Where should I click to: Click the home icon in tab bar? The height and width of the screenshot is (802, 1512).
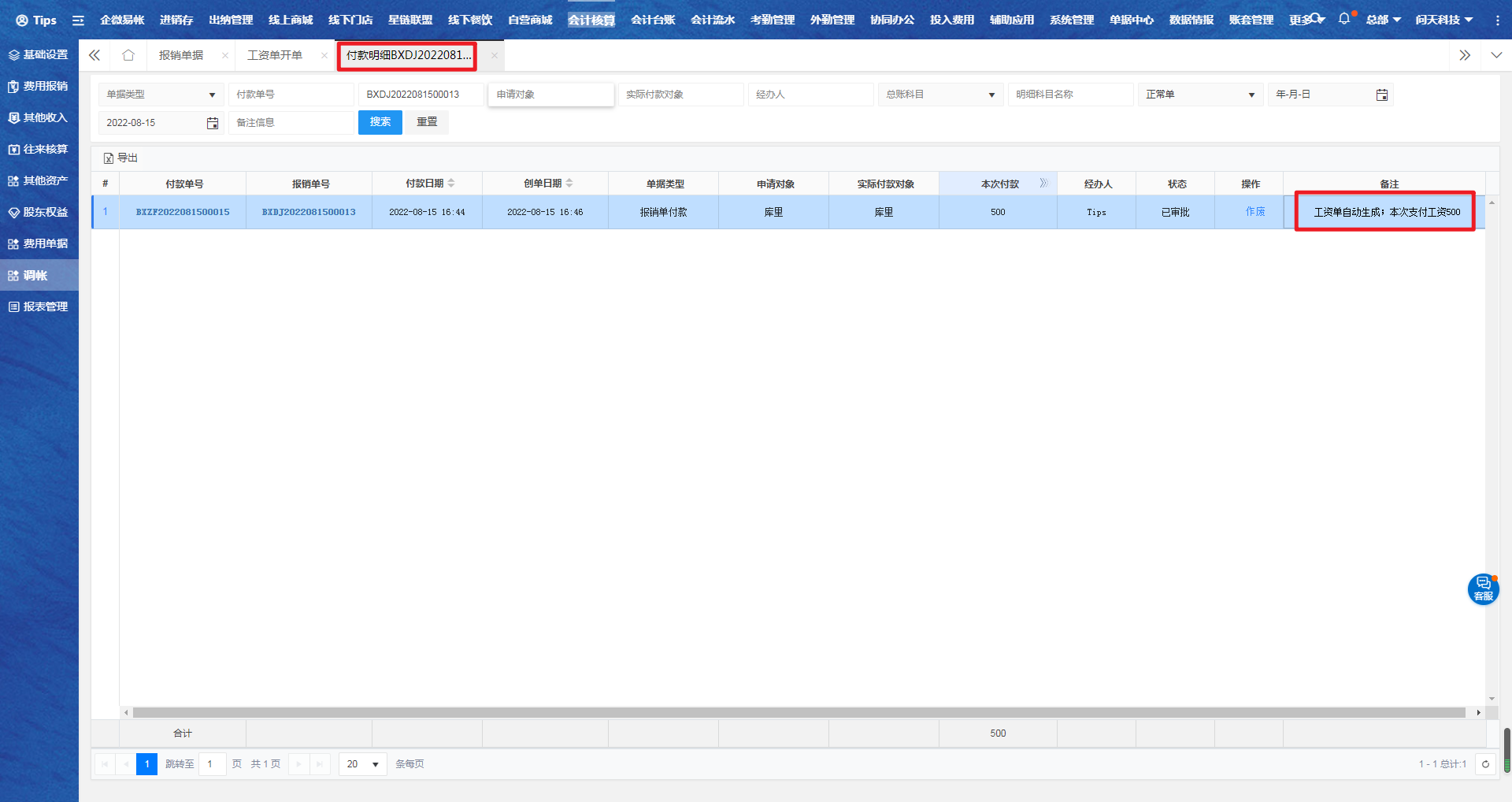pos(128,55)
